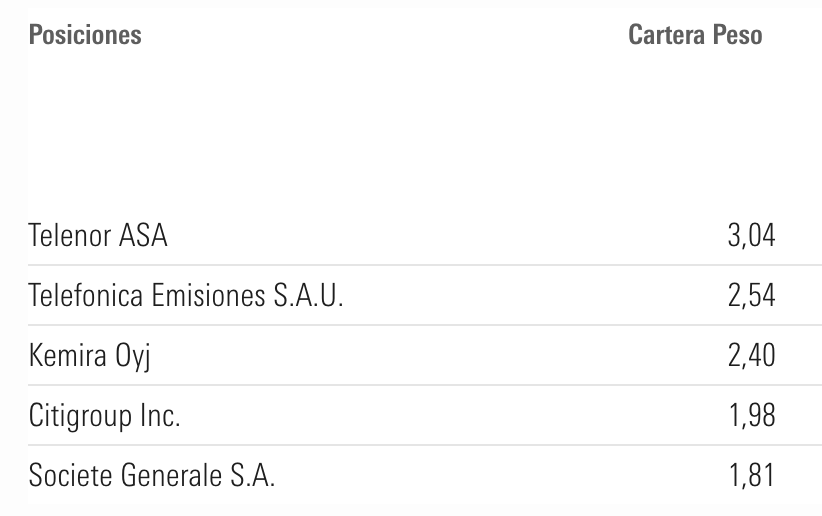Open the Telefonica Emisiones S.A.U. position

coord(186,296)
